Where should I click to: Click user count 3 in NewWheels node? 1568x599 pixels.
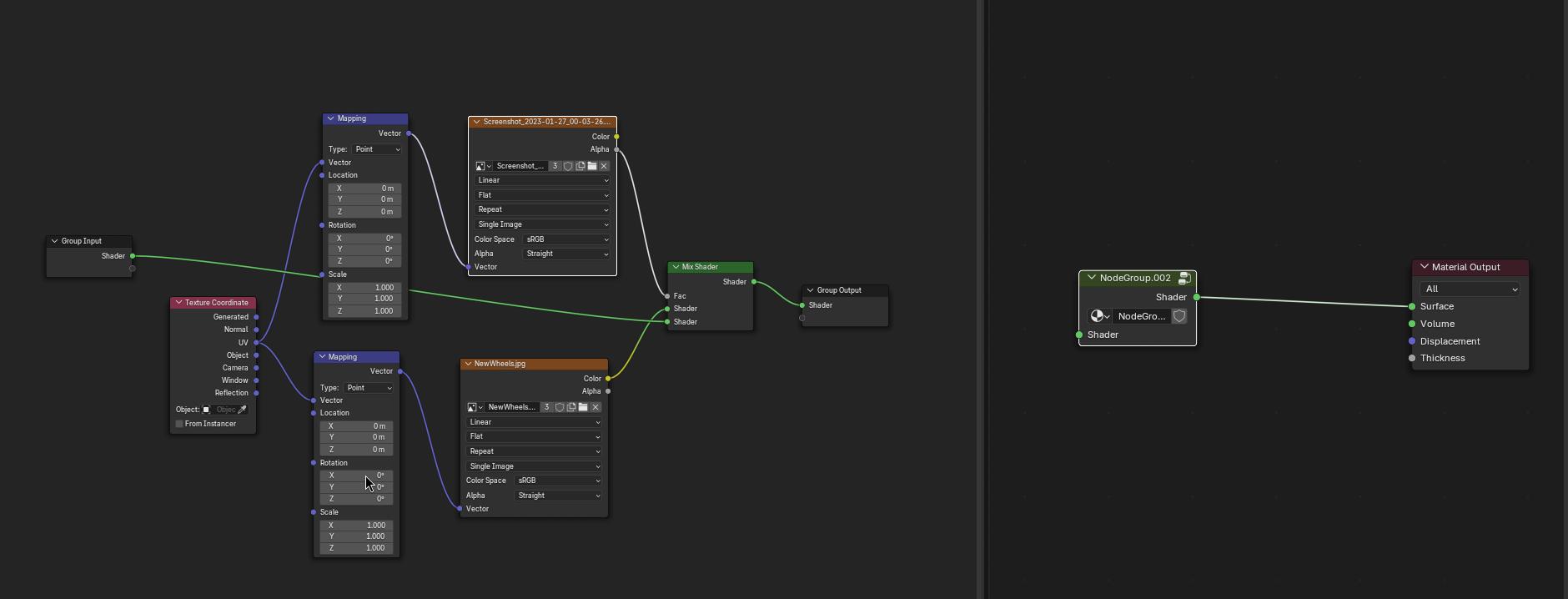[546, 407]
